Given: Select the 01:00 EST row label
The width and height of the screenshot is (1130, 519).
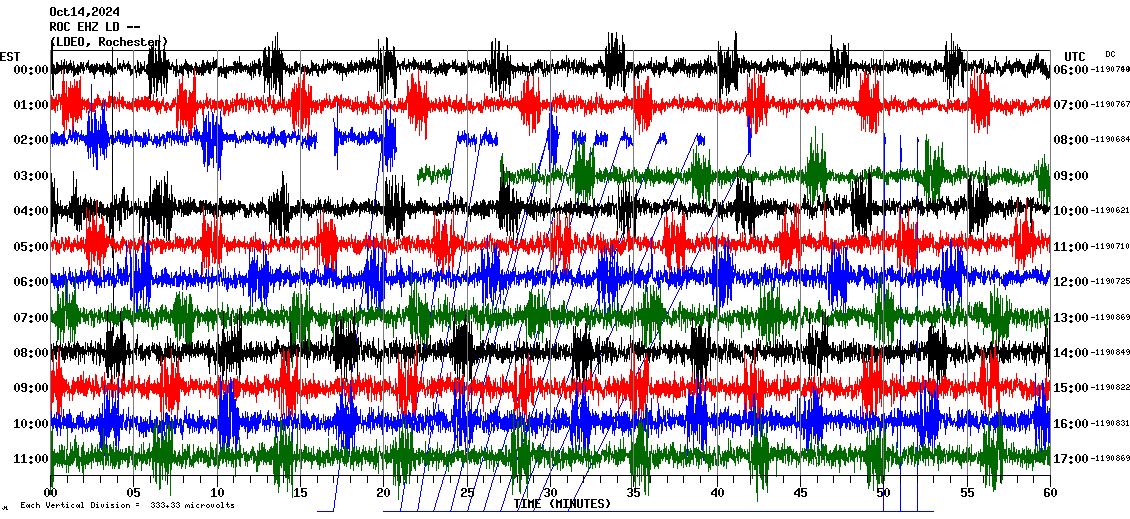Looking at the screenshot, I should pos(32,105).
